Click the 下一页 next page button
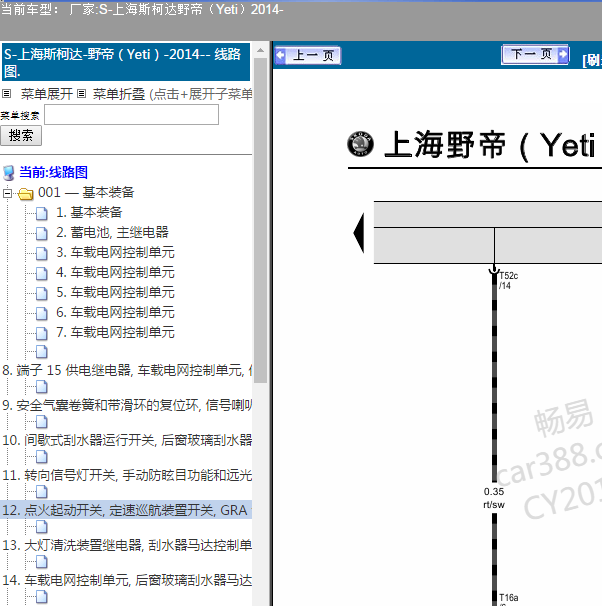Image resolution: width=602 pixels, height=606 pixels. pyautogui.click(x=535, y=54)
